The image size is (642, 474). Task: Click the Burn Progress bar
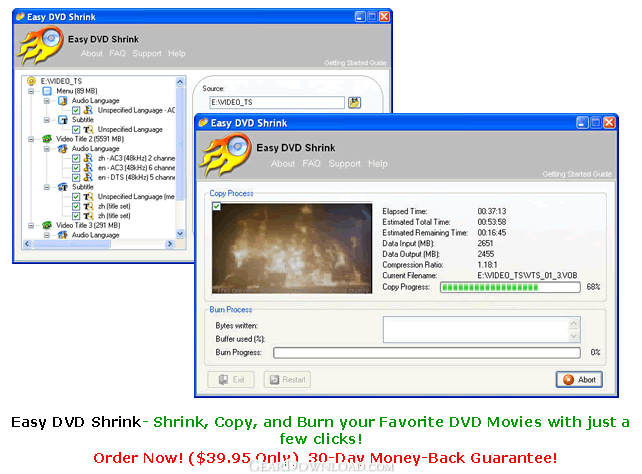coord(427,352)
